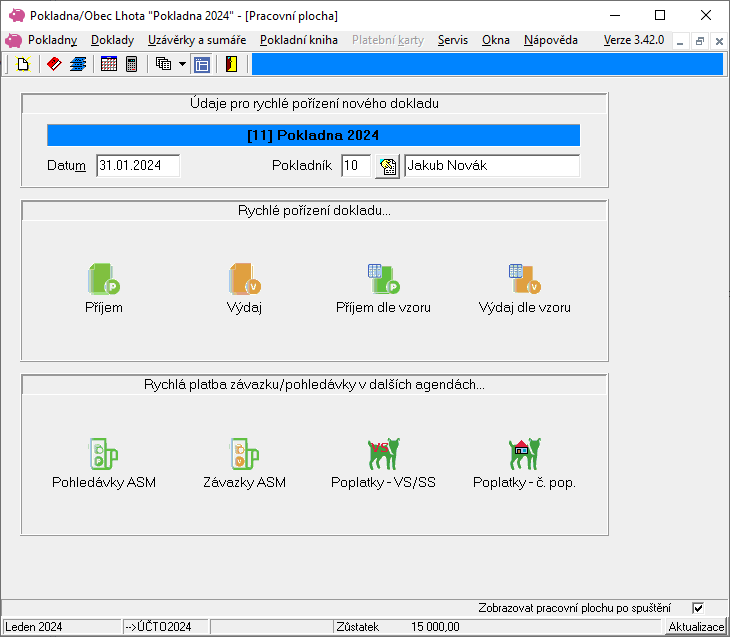
Task: Open the Uzávěrky a sumáře menu
Action: (x=197, y=40)
